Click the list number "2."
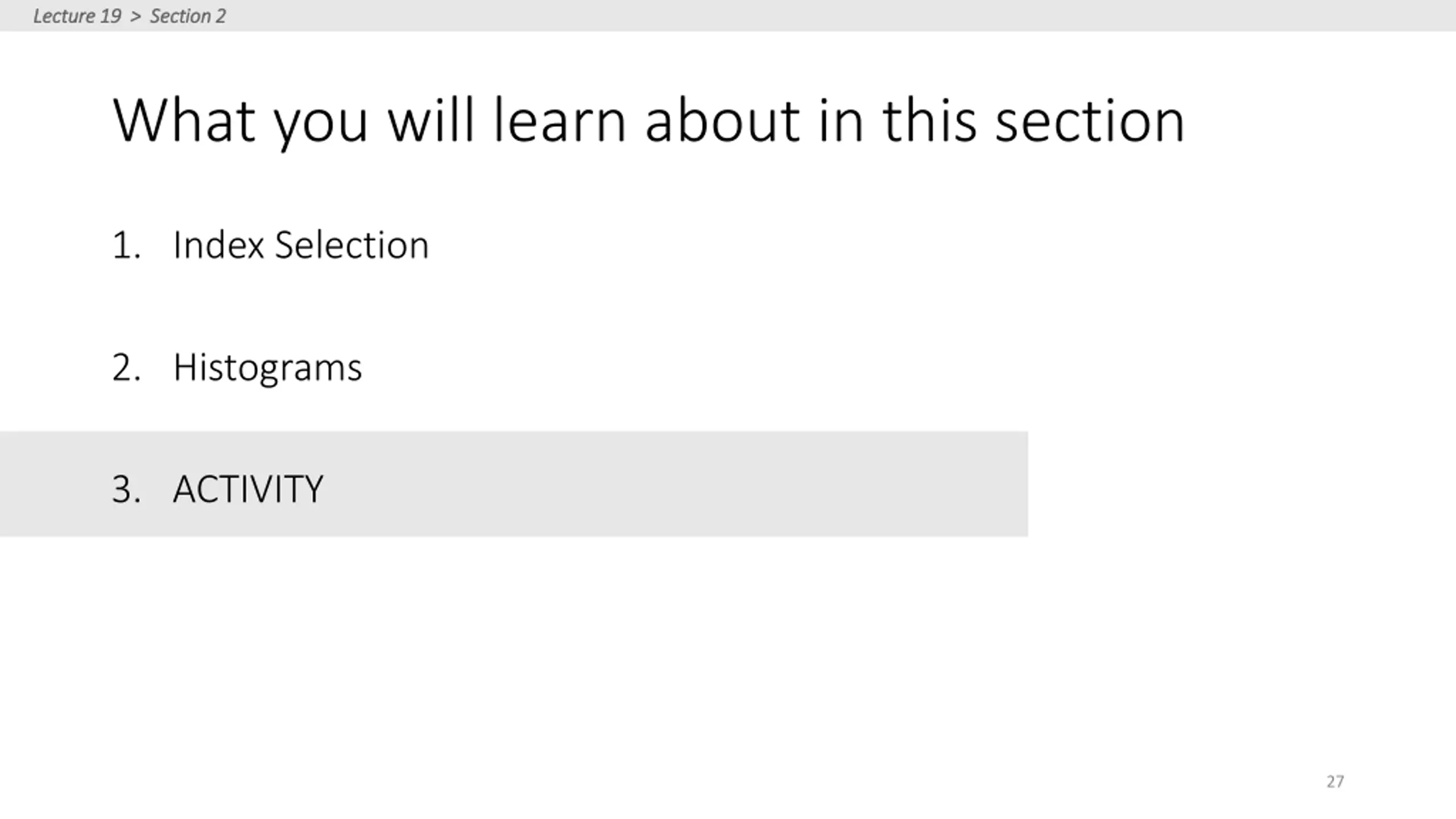The width and height of the screenshot is (1456, 819). pyautogui.click(x=126, y=367)
